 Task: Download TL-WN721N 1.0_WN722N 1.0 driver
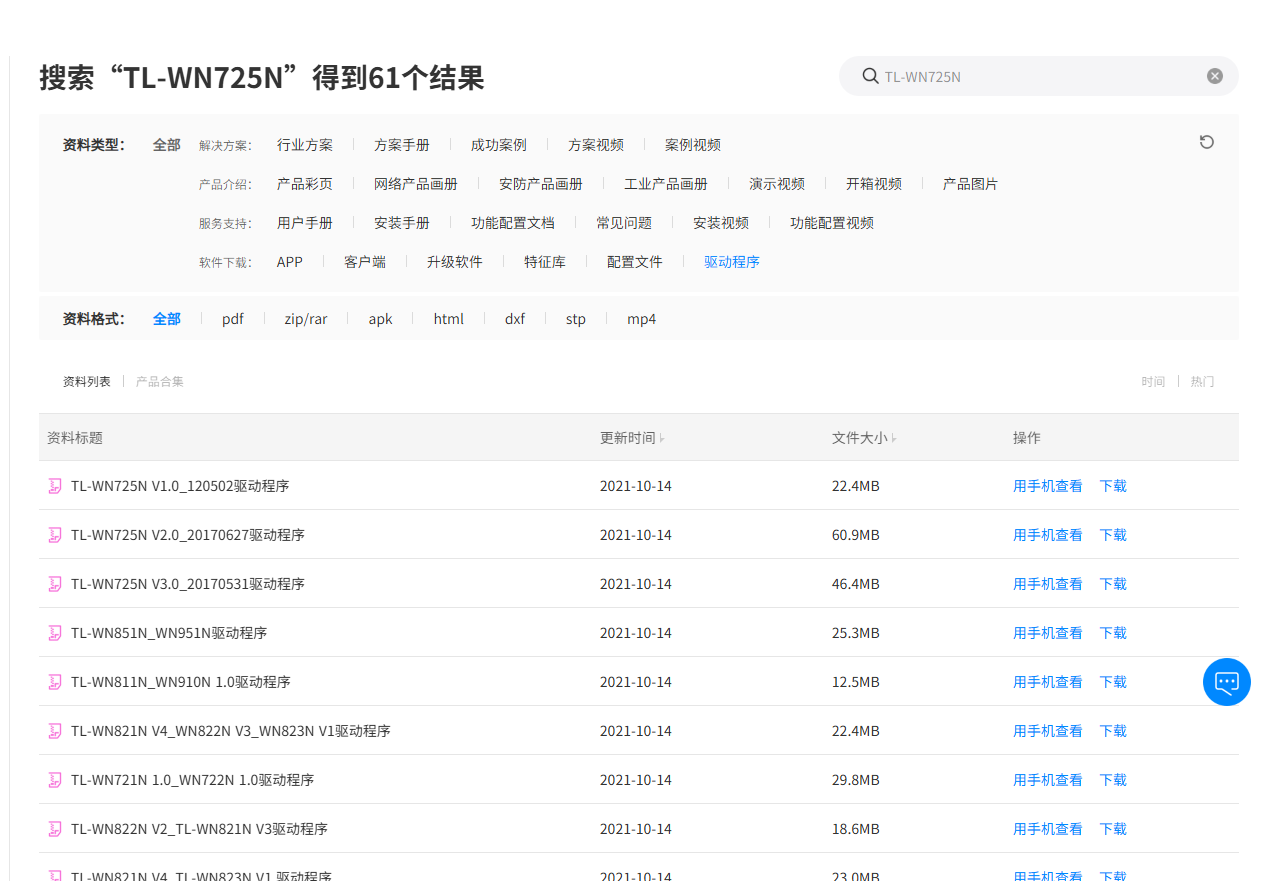pyautogui.click(x=1113, y=780)
